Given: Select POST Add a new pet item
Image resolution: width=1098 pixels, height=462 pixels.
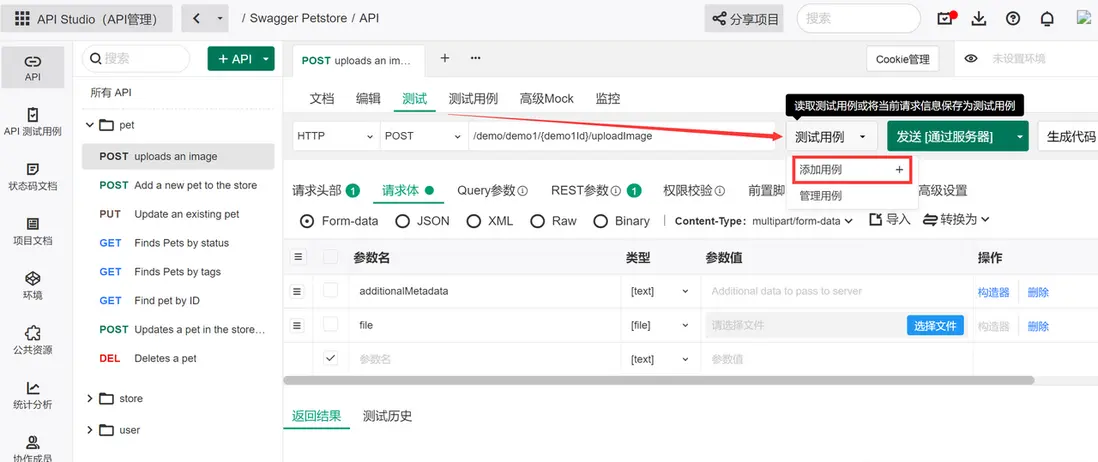Looking at the screenshot, I should (x=178, y=186).
